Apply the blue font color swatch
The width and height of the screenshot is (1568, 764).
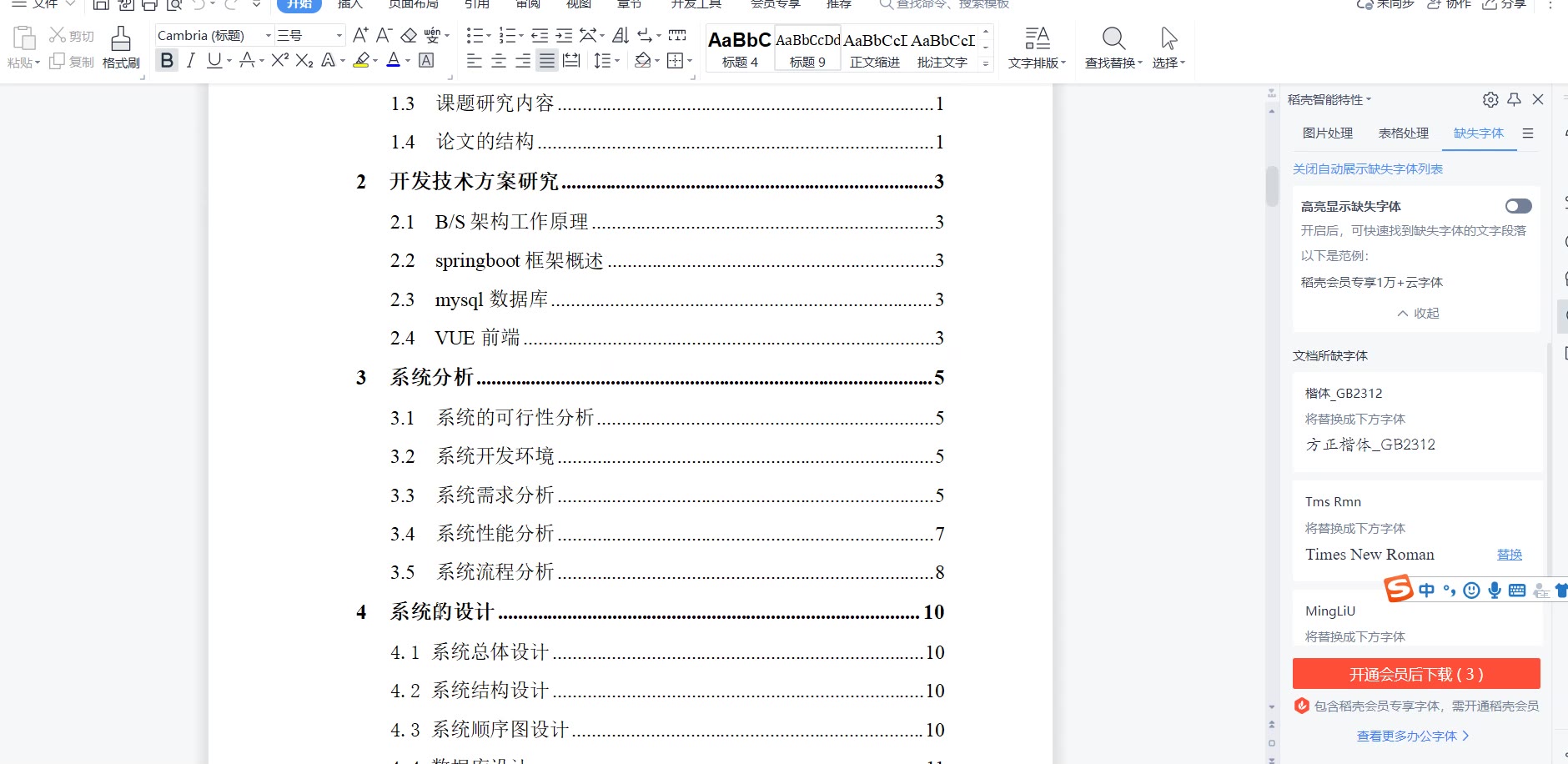(x=394, y=60)
